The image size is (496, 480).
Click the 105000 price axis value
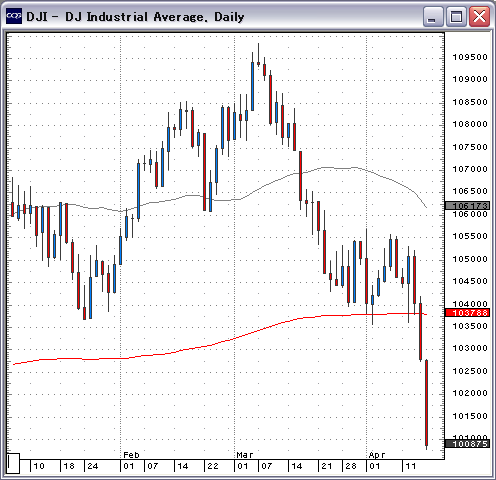pos(470,259)
